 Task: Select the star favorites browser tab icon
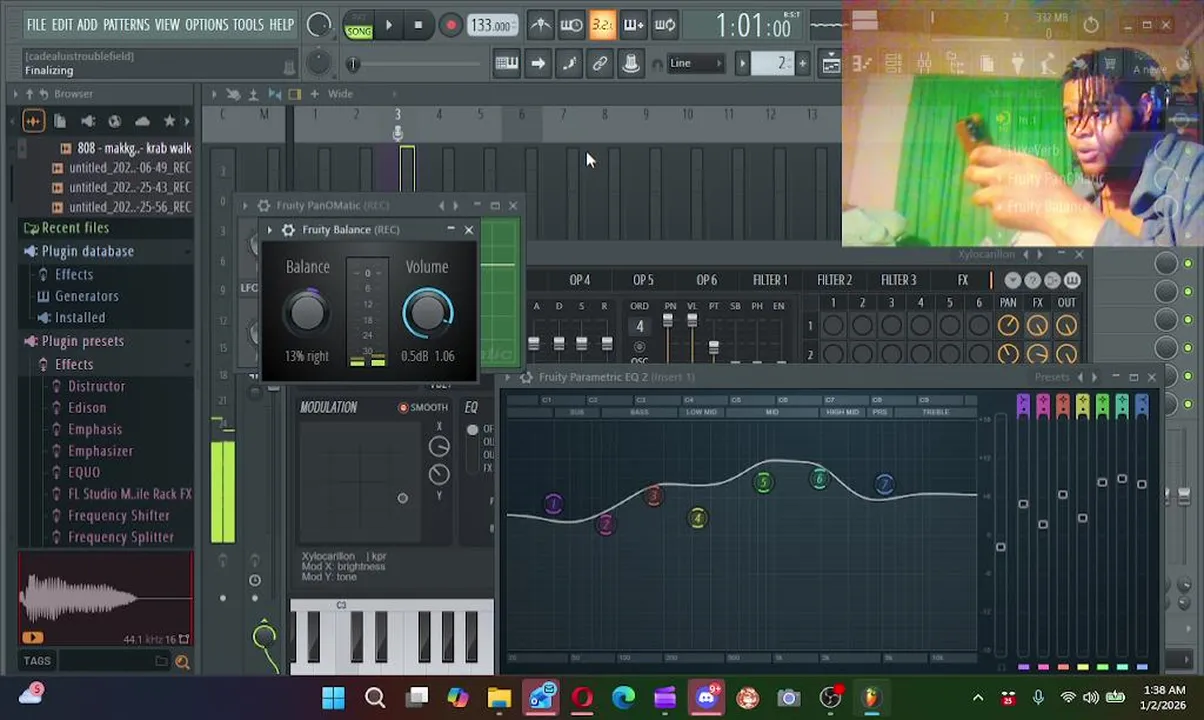coord(169,121)
